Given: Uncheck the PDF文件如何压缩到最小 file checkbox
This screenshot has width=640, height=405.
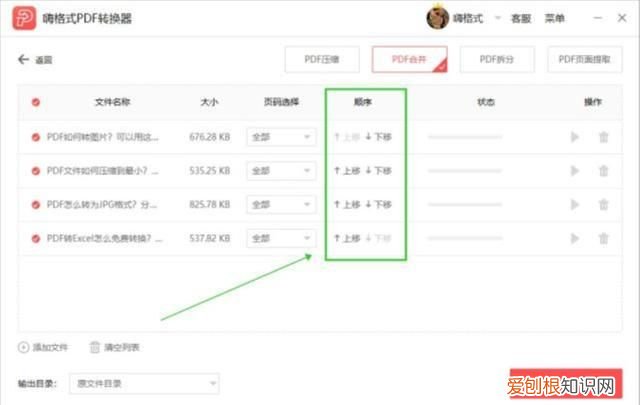Looking at the screenshot, I should [x=36, y=171].
